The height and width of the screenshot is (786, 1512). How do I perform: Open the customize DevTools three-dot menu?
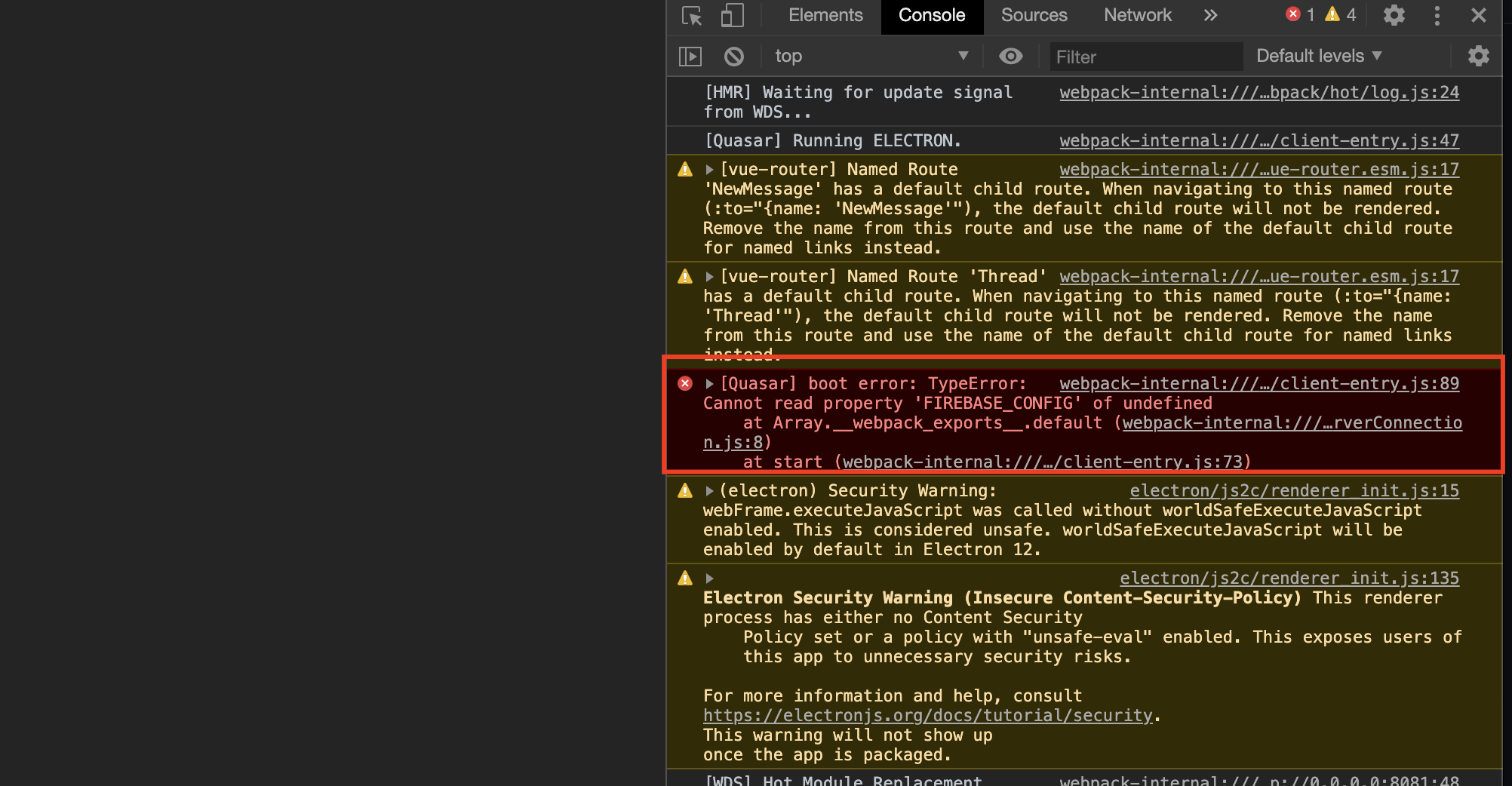[1437, 15]
